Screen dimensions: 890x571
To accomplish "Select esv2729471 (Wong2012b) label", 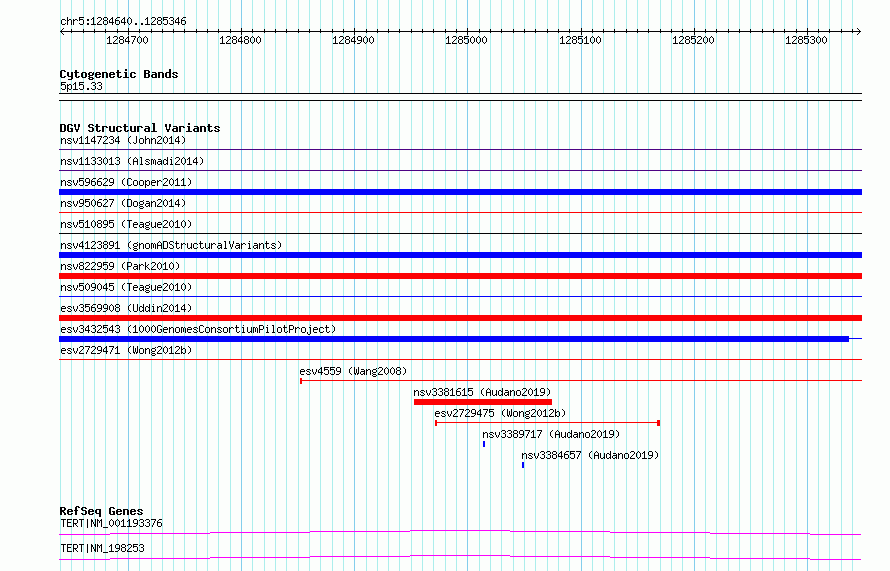I will tap(126, 350).
